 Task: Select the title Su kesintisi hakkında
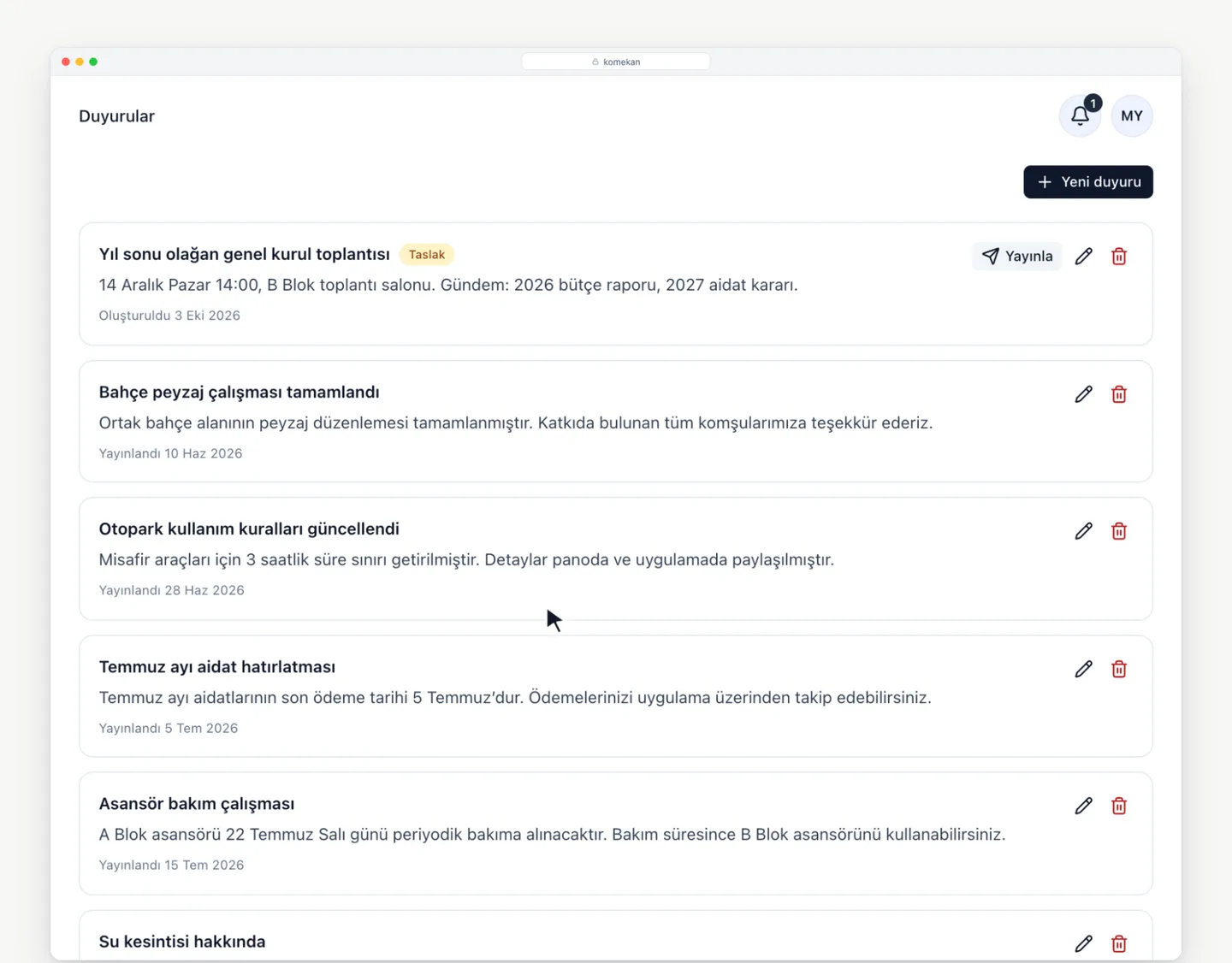coord(182,941)
